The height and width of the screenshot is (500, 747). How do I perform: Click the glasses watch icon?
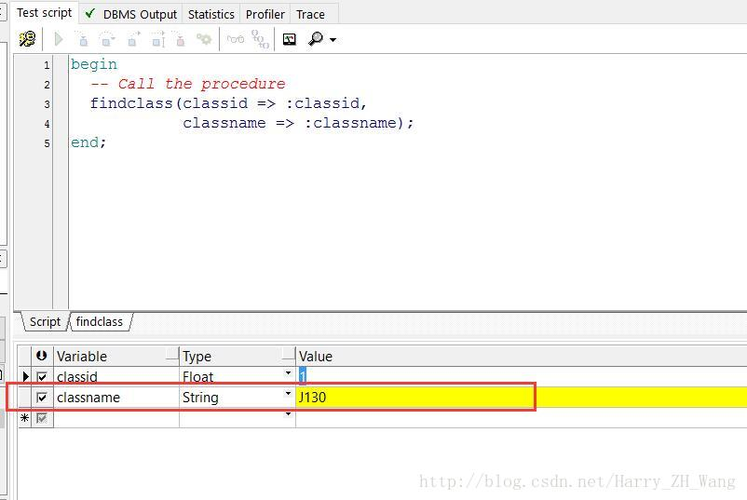[235, 39]
